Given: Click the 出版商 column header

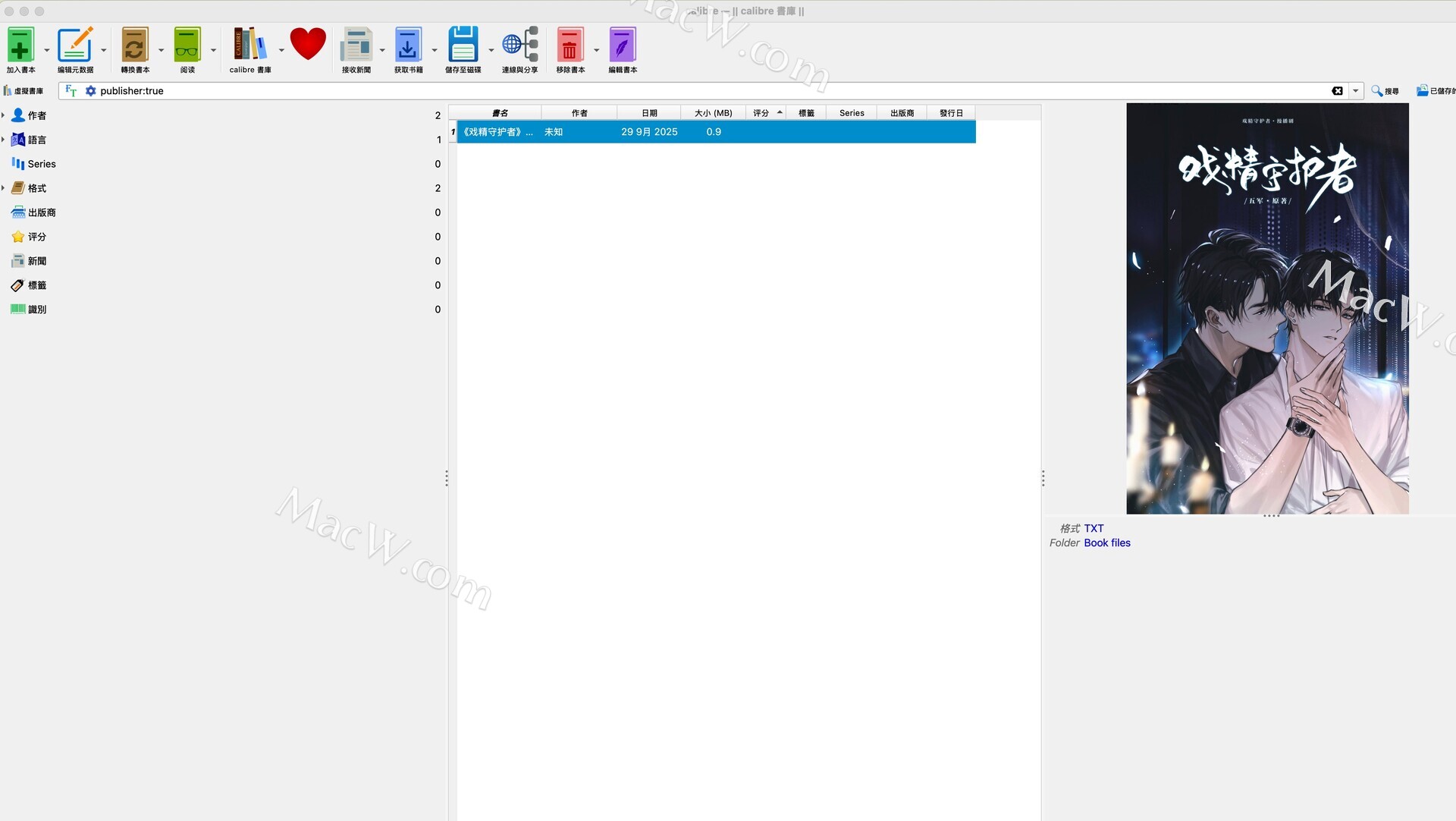Looking at the screenshot, I should pos(902,113).
